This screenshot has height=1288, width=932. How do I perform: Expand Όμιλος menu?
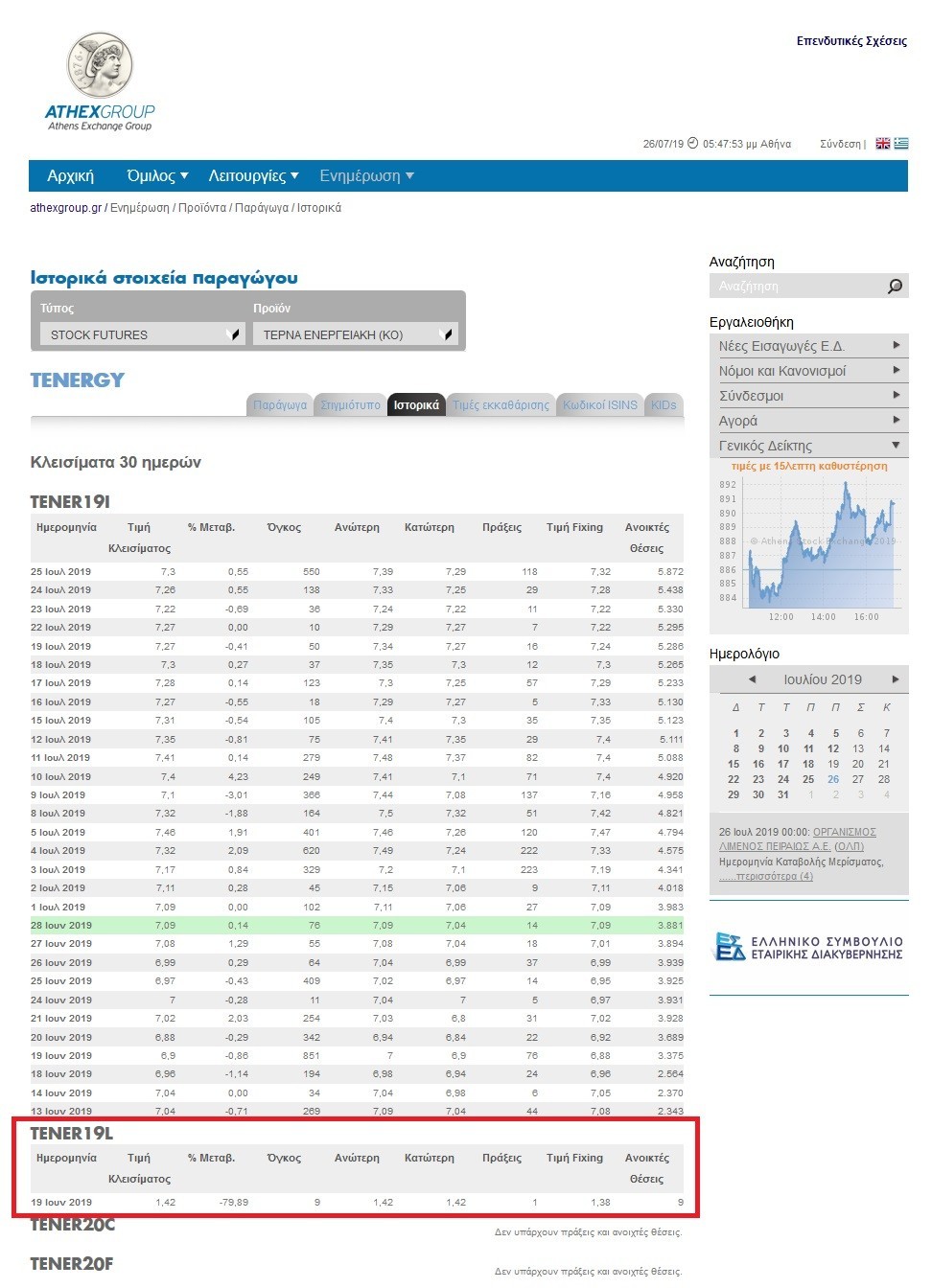tap(157, 176)
